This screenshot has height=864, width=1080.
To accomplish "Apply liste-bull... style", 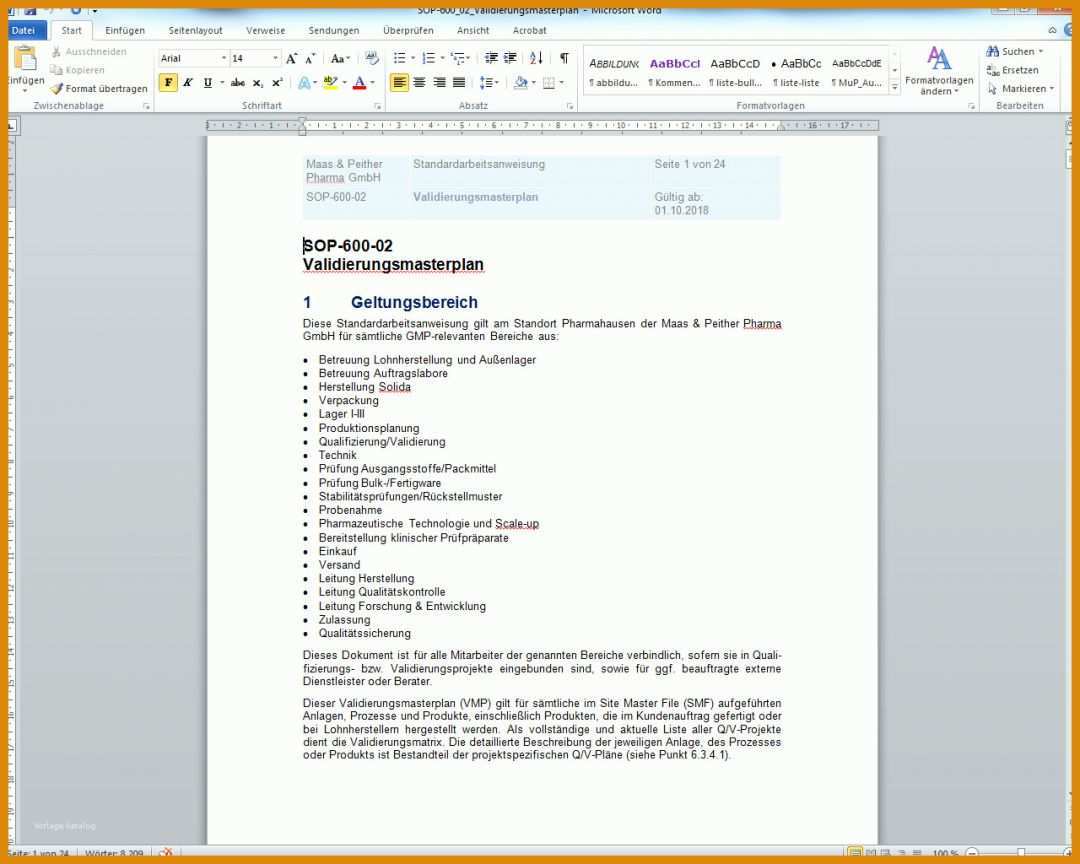I will [735, 72].
